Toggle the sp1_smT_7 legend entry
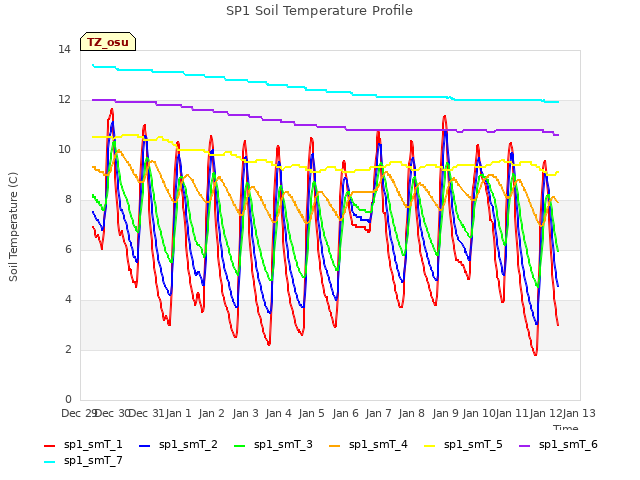The image size is (640, 480). 83,460
